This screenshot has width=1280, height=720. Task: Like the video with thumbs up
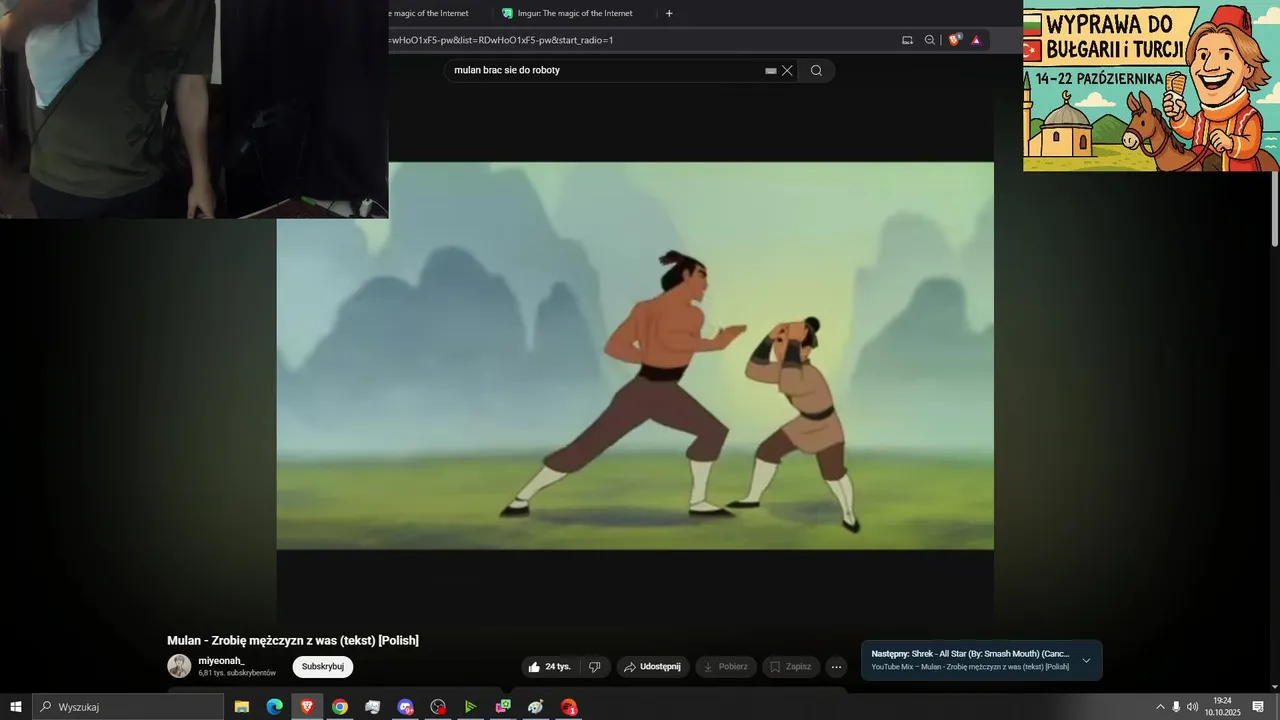[x=549, y=667]
